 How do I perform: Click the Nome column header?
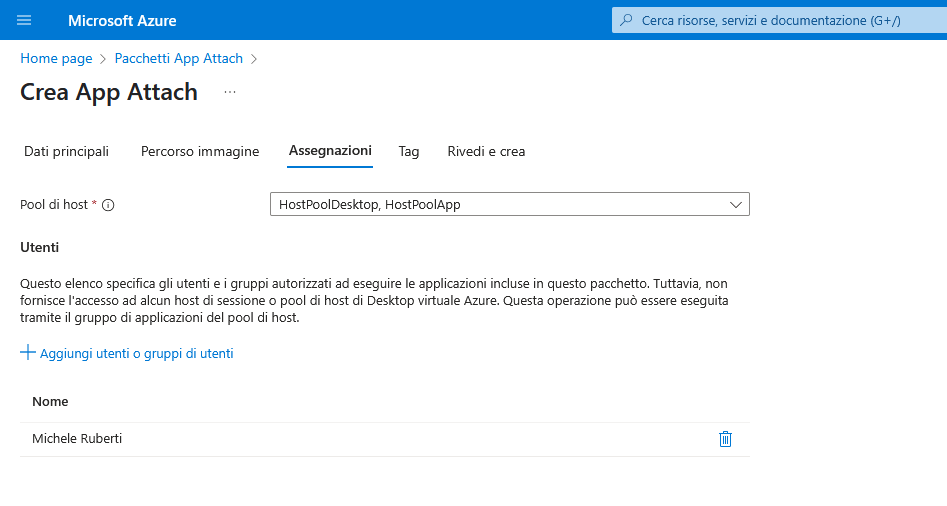point(50,402)
